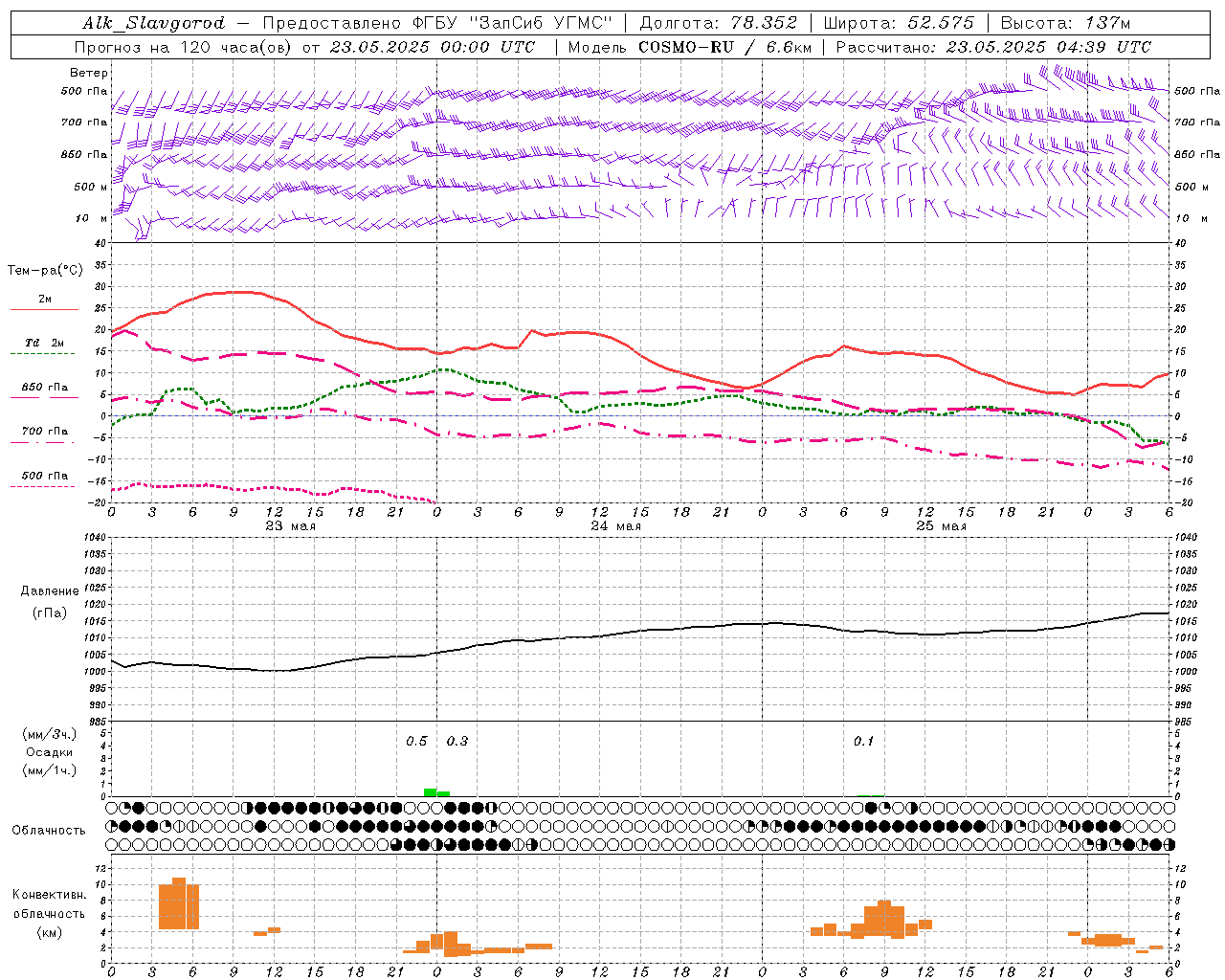Select the "Модель COSMO-RU / 6.6км" text

pyautogui.click(x=689, y=47)
